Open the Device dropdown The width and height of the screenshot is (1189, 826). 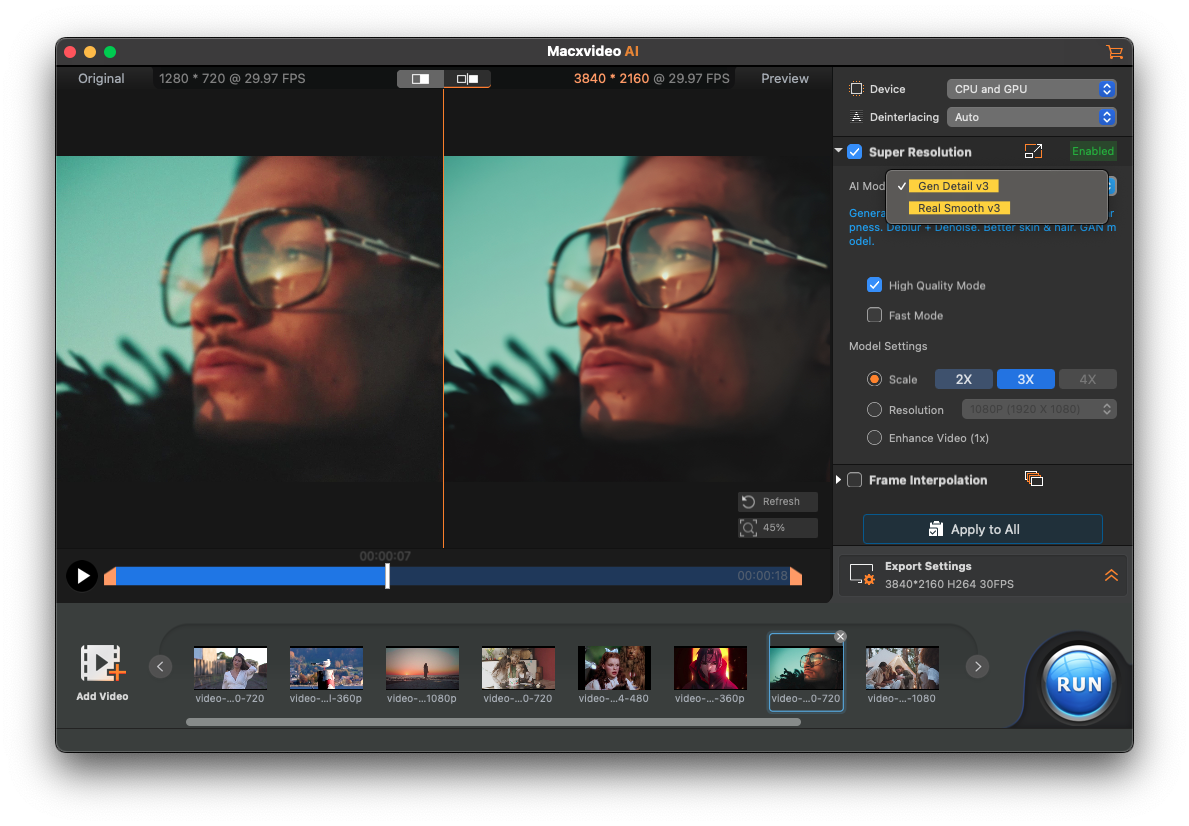[1031, 89]
